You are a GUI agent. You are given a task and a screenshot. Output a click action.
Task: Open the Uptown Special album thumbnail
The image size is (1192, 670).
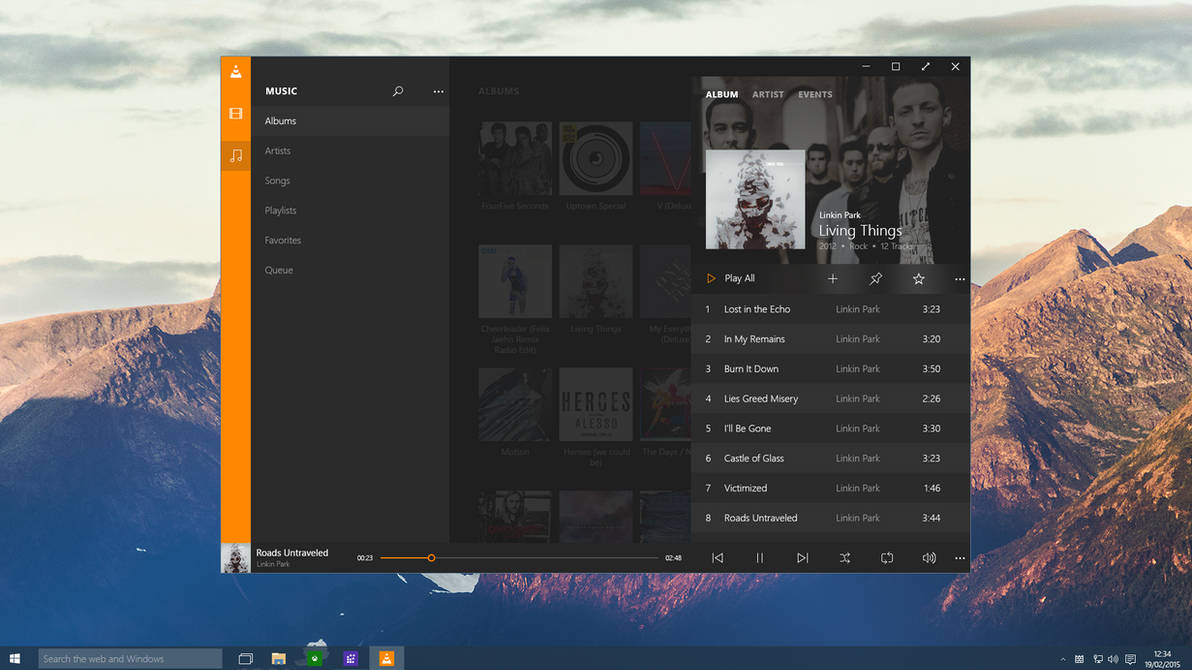point(596,159)
